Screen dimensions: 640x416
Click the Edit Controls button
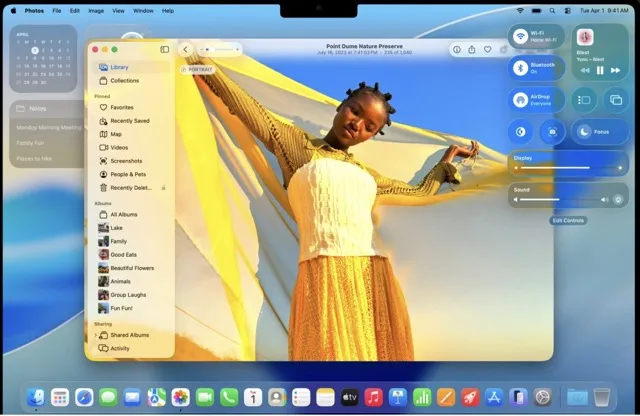(568, 220)
